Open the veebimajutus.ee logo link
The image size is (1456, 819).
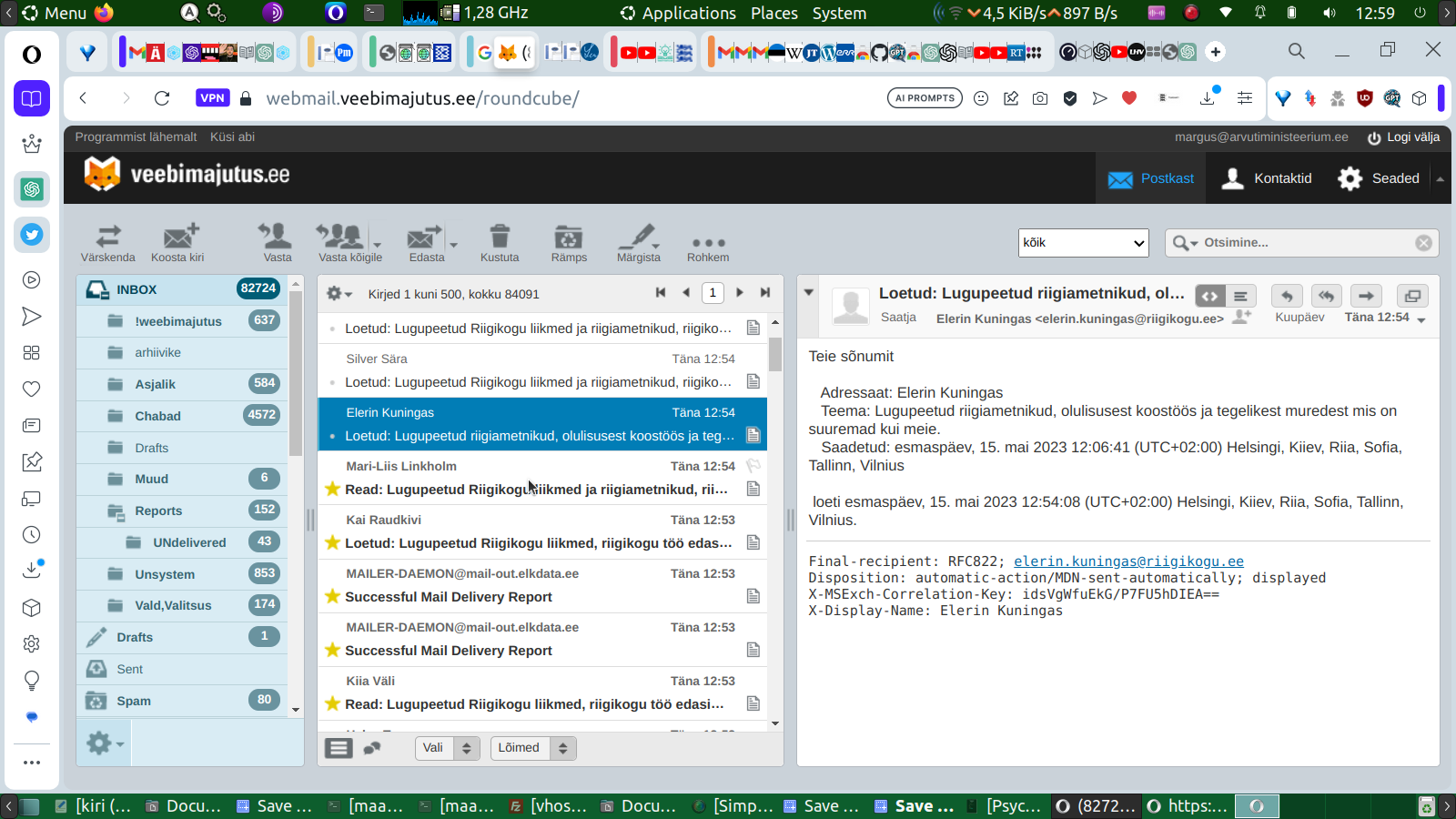tap(187, 174)
